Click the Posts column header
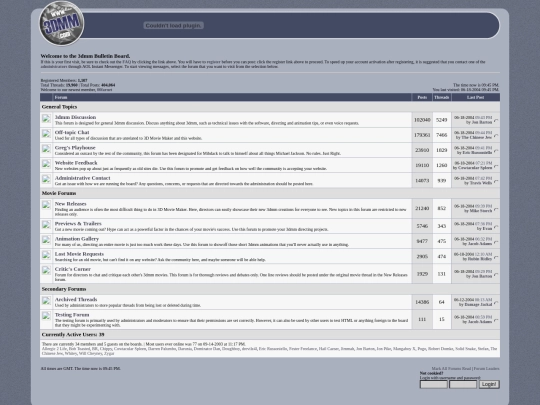Viewport: 540px width, 405px height. (422, 97)
